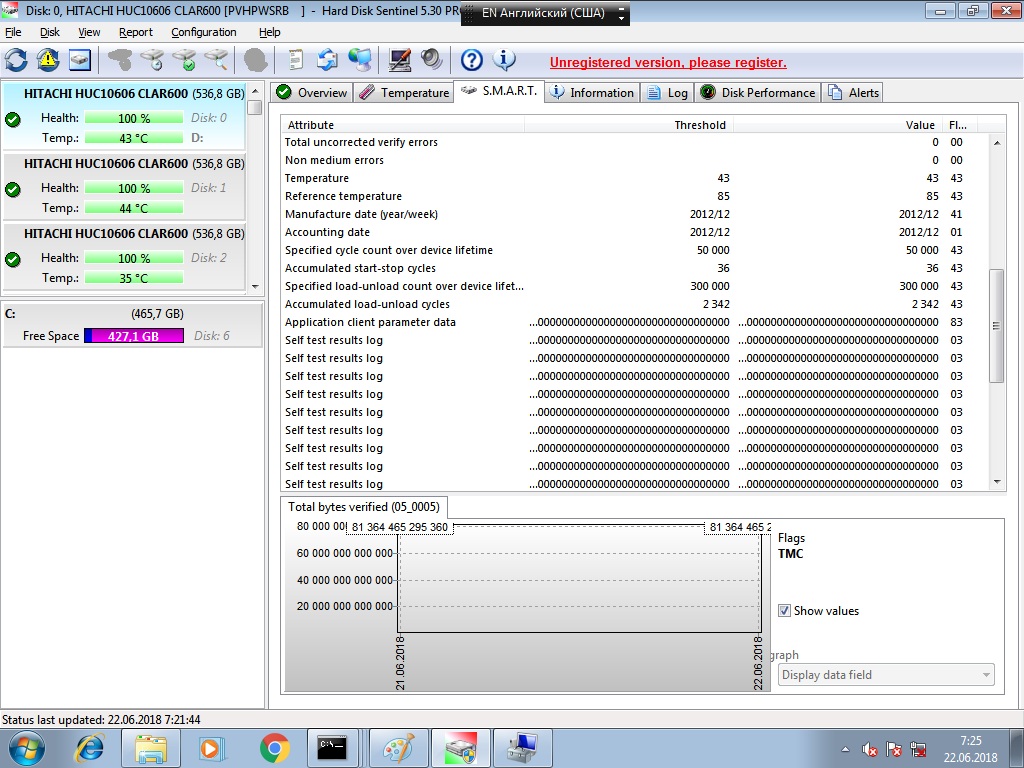Switch to the Alerts tab

pyautogui.click(x=854, y=93)
